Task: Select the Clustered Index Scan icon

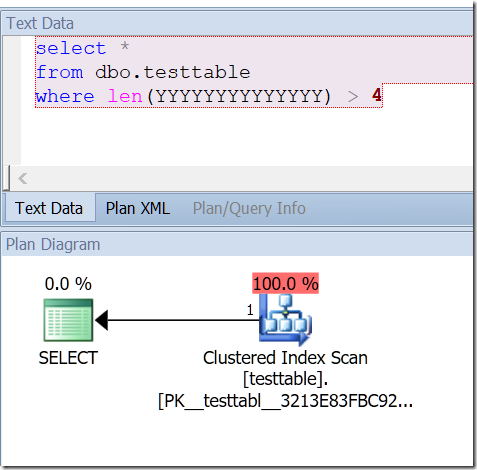Action: 286,320
